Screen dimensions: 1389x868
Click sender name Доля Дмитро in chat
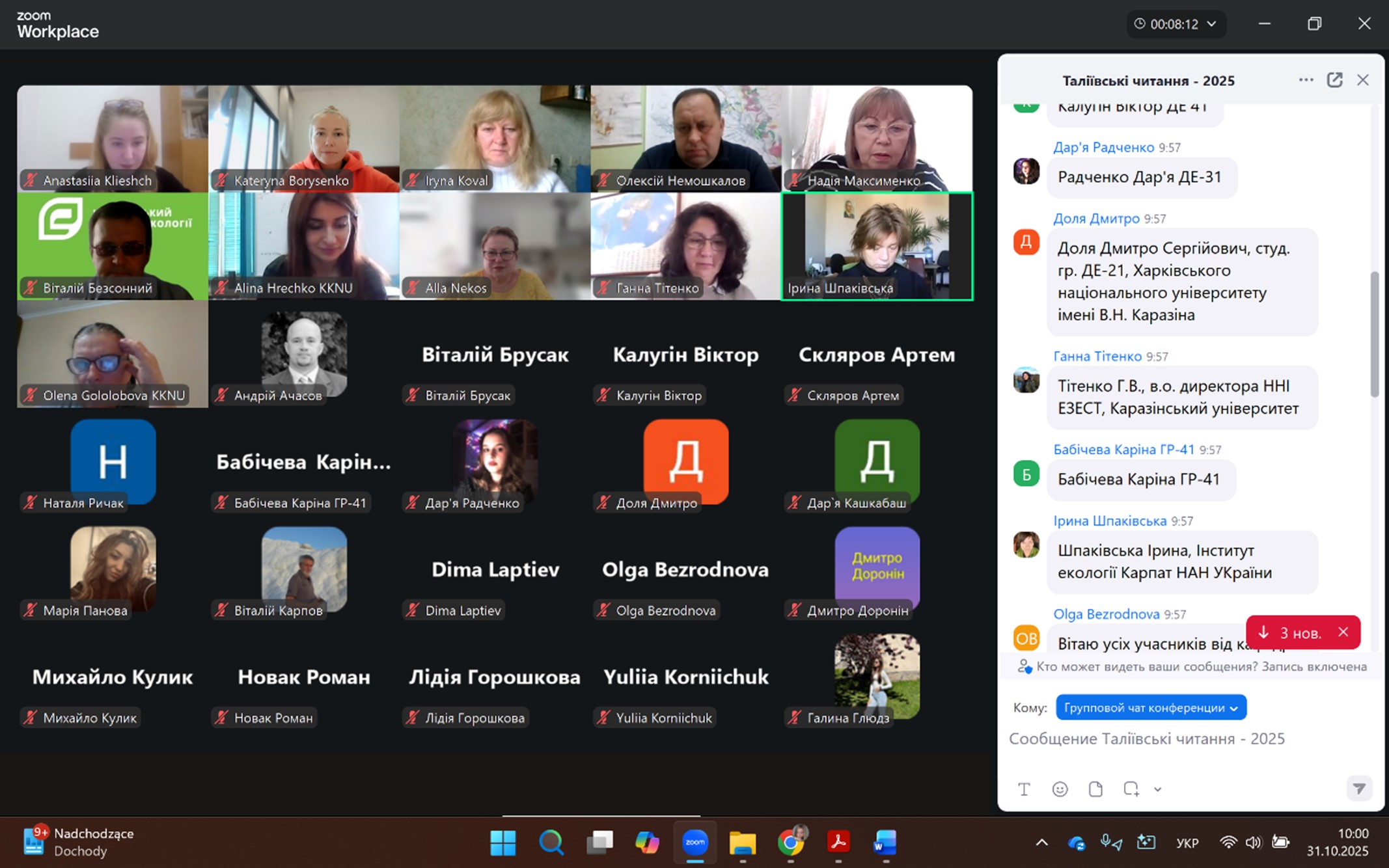click(1096, 219)
